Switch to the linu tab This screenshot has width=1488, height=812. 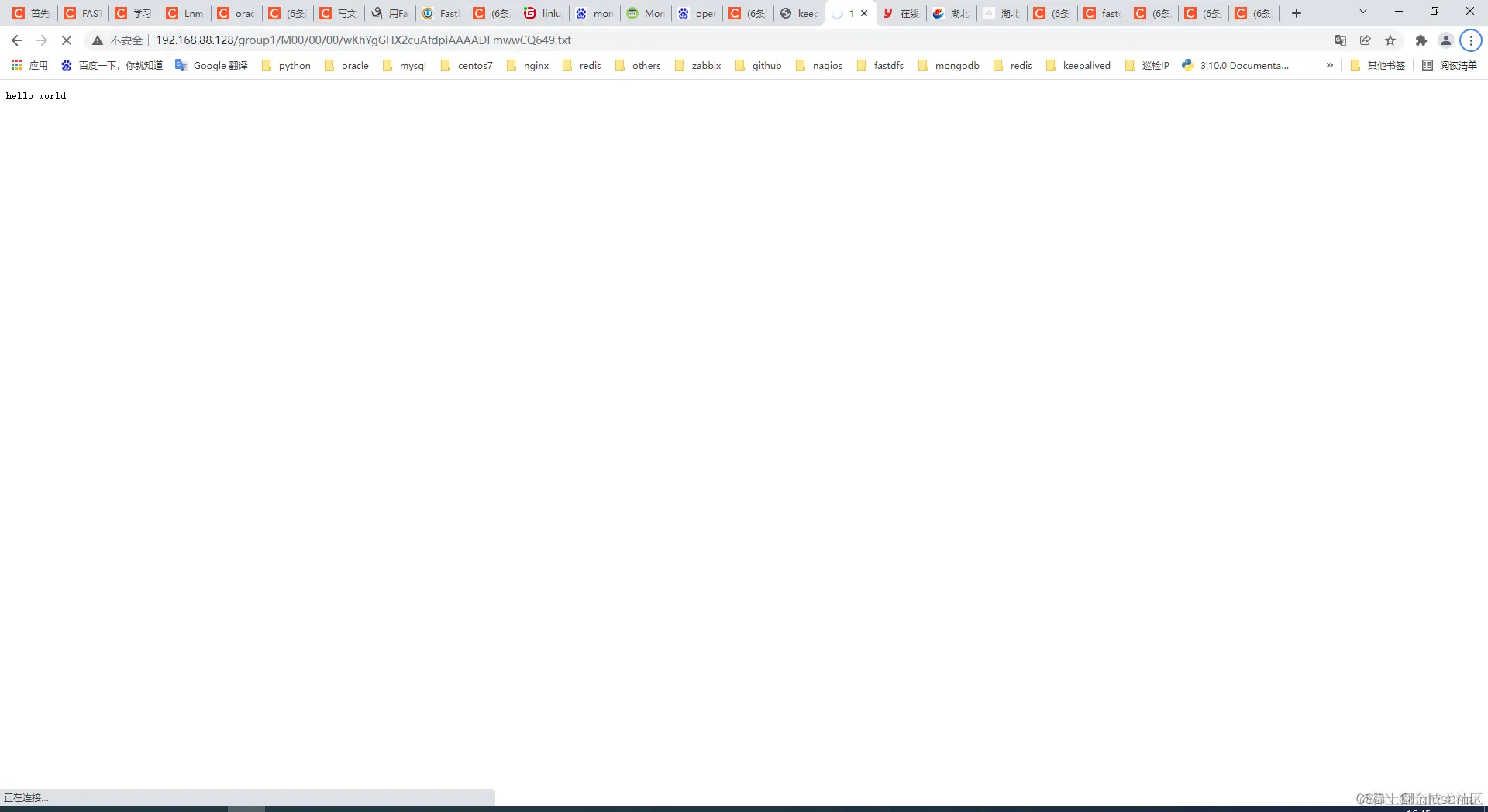click(x=542, y=13)
